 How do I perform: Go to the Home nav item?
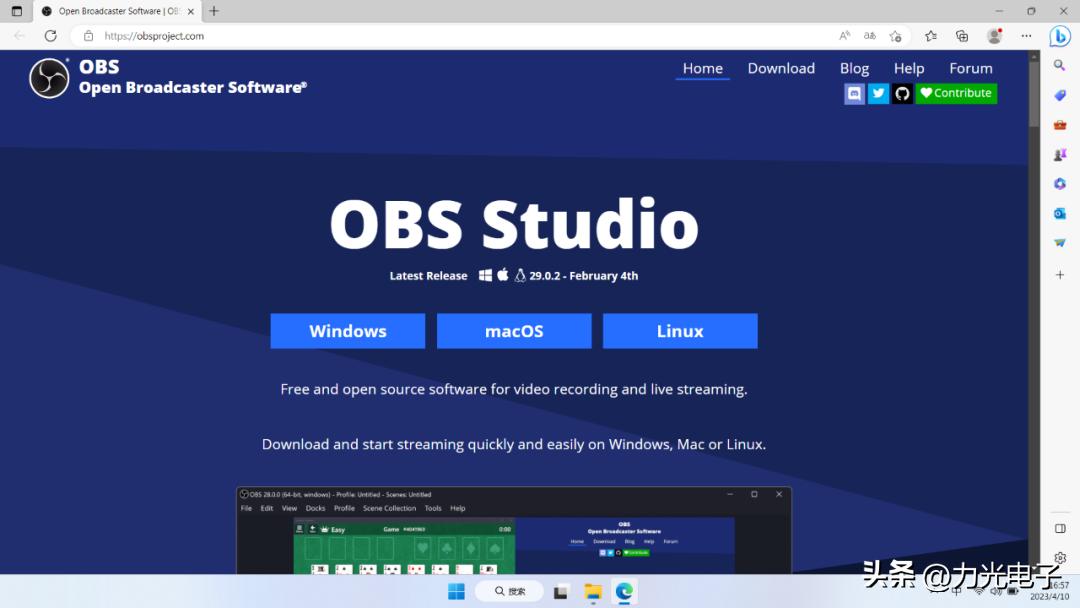click(x=703, y=68)
